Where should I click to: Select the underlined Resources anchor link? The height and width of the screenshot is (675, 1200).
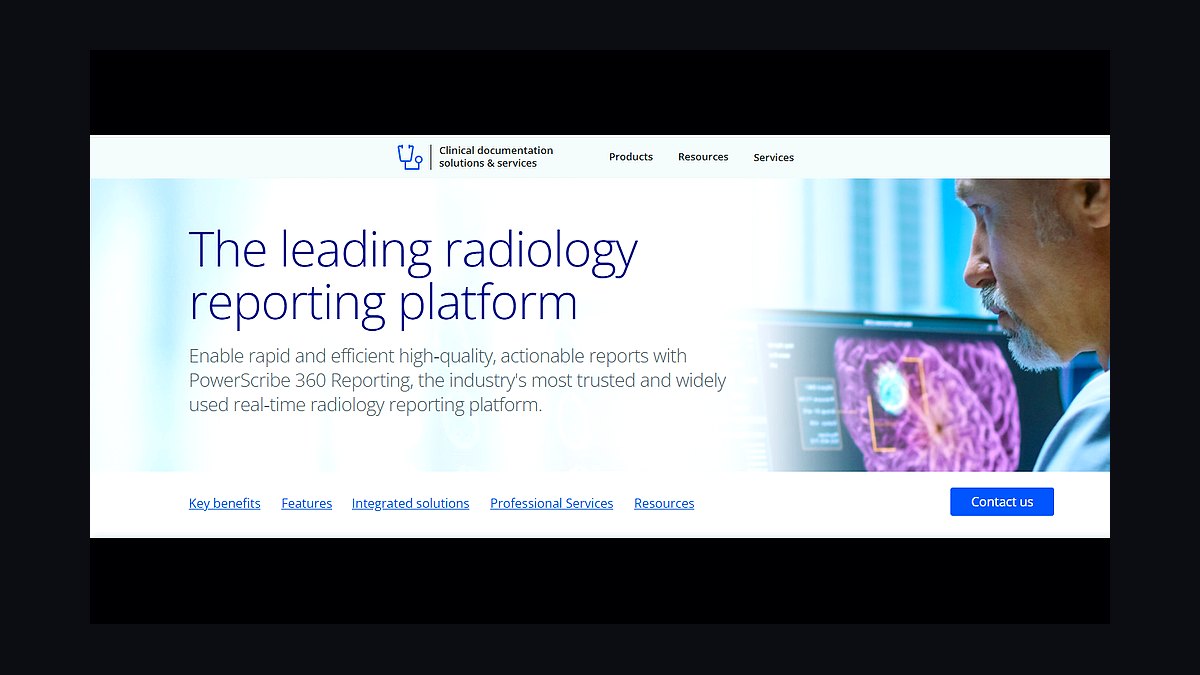coord(664,504)
